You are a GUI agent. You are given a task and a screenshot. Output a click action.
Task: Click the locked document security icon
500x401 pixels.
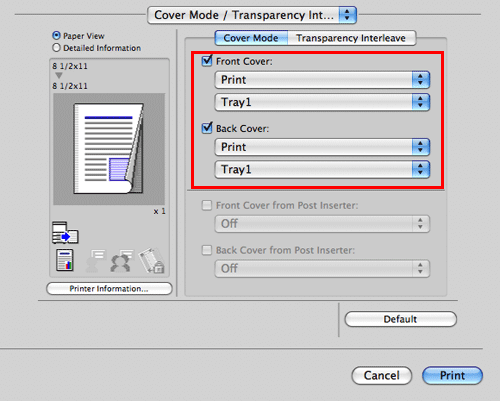tap(152, 260)
